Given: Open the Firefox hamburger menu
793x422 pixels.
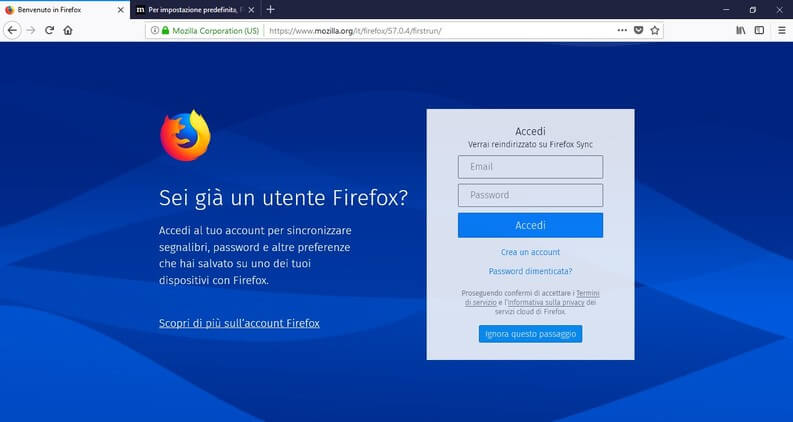Looking at the screenshot, I should point(781,30).
